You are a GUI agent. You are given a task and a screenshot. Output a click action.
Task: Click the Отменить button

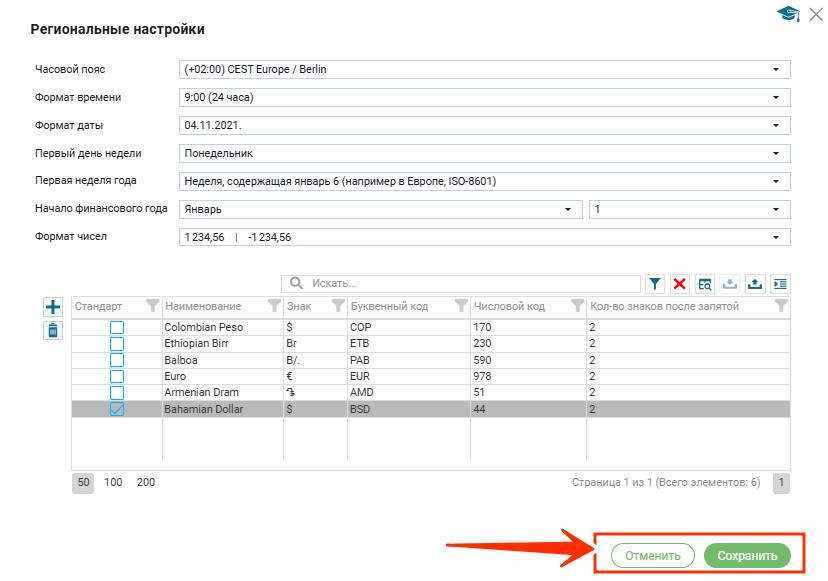(652, 555)
